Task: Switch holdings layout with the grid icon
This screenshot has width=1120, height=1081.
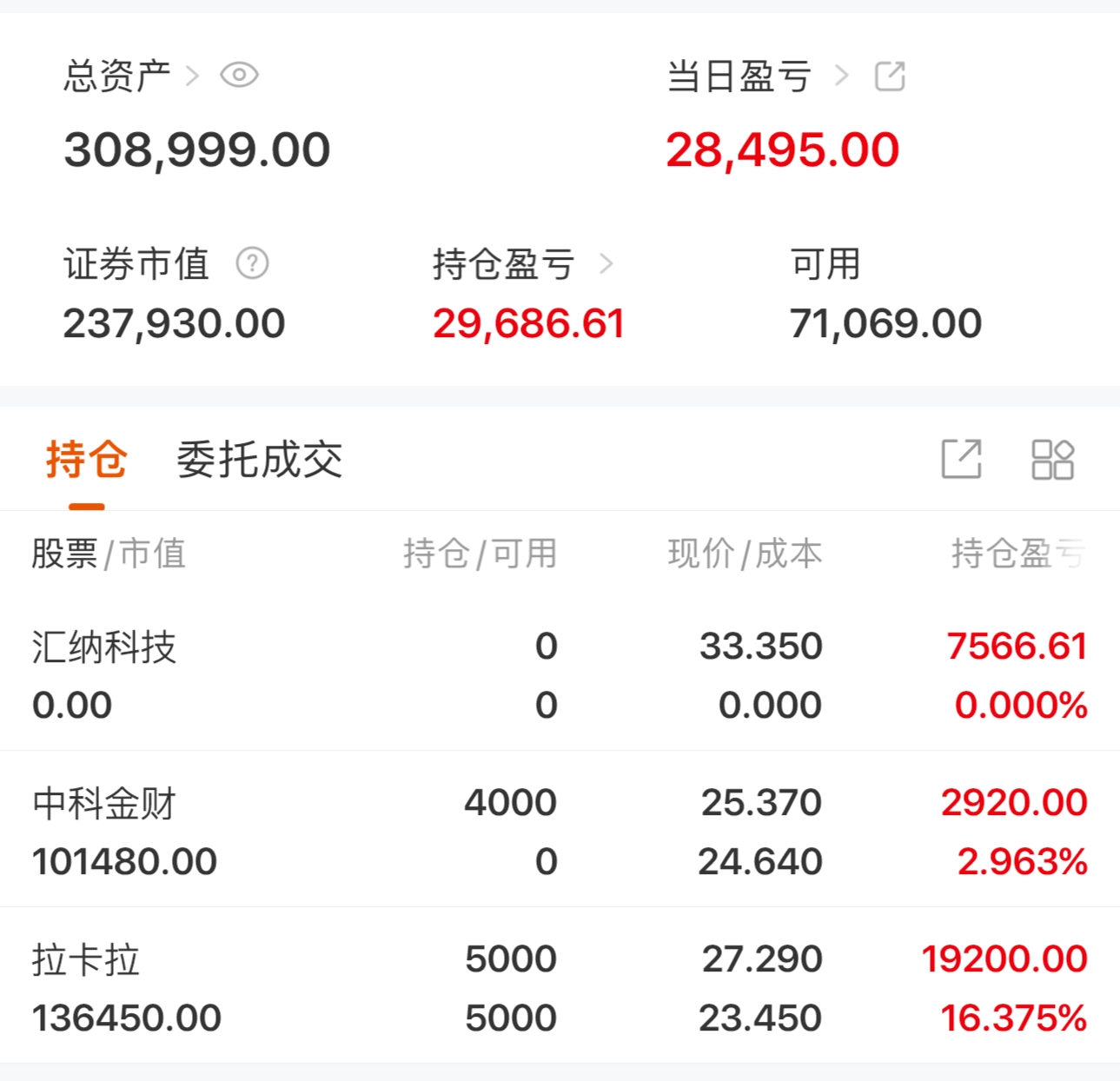Action: [1052, 459]
